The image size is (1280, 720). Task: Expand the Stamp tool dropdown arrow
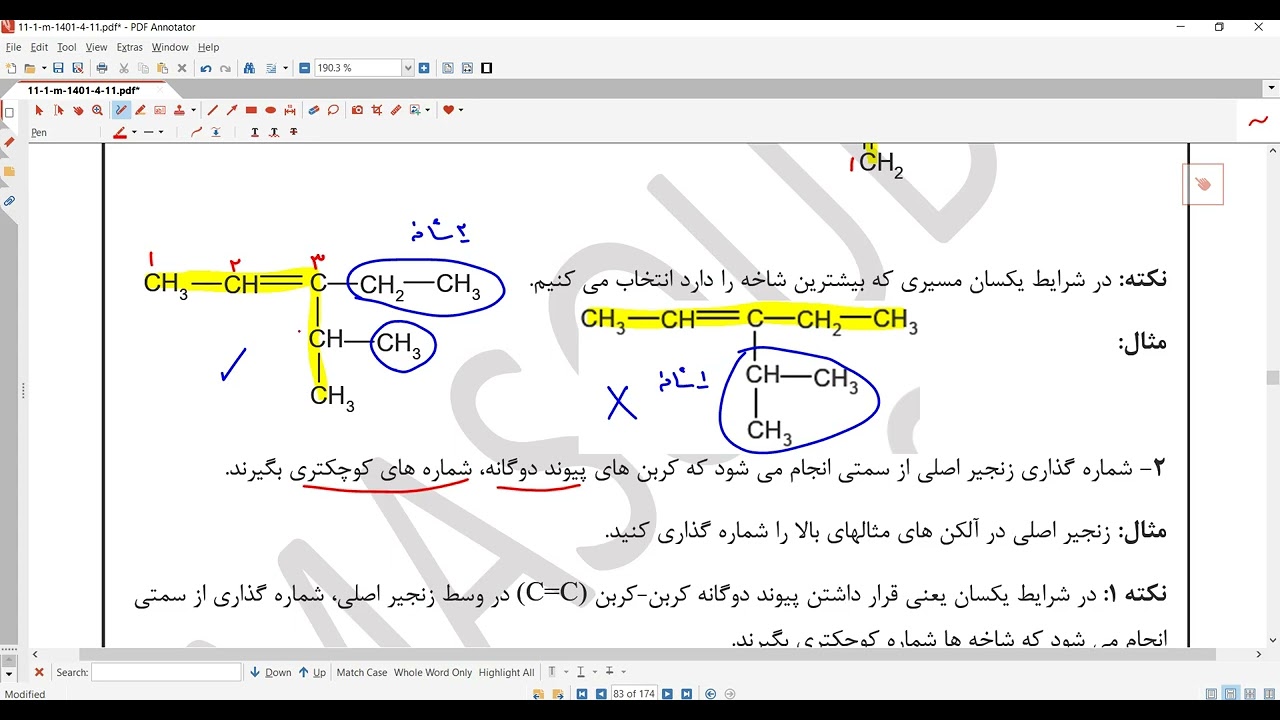(x=192, y=110)
